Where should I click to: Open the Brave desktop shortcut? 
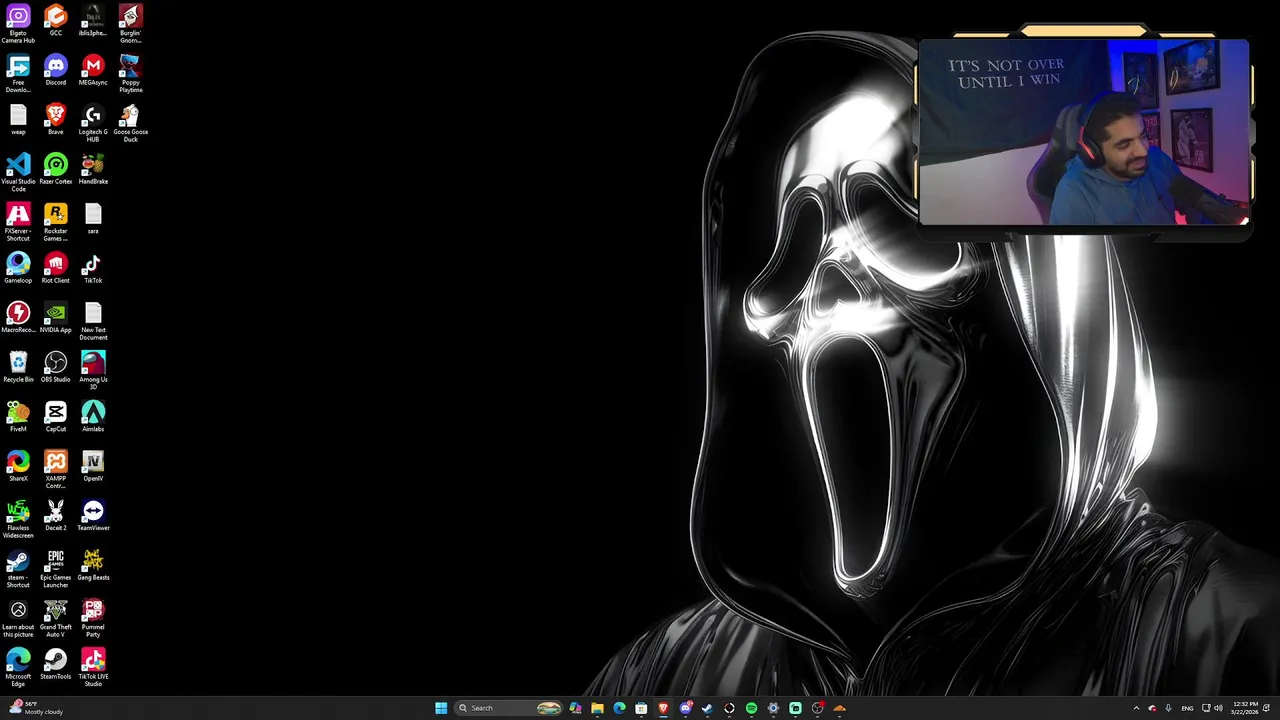click(56, 120)
